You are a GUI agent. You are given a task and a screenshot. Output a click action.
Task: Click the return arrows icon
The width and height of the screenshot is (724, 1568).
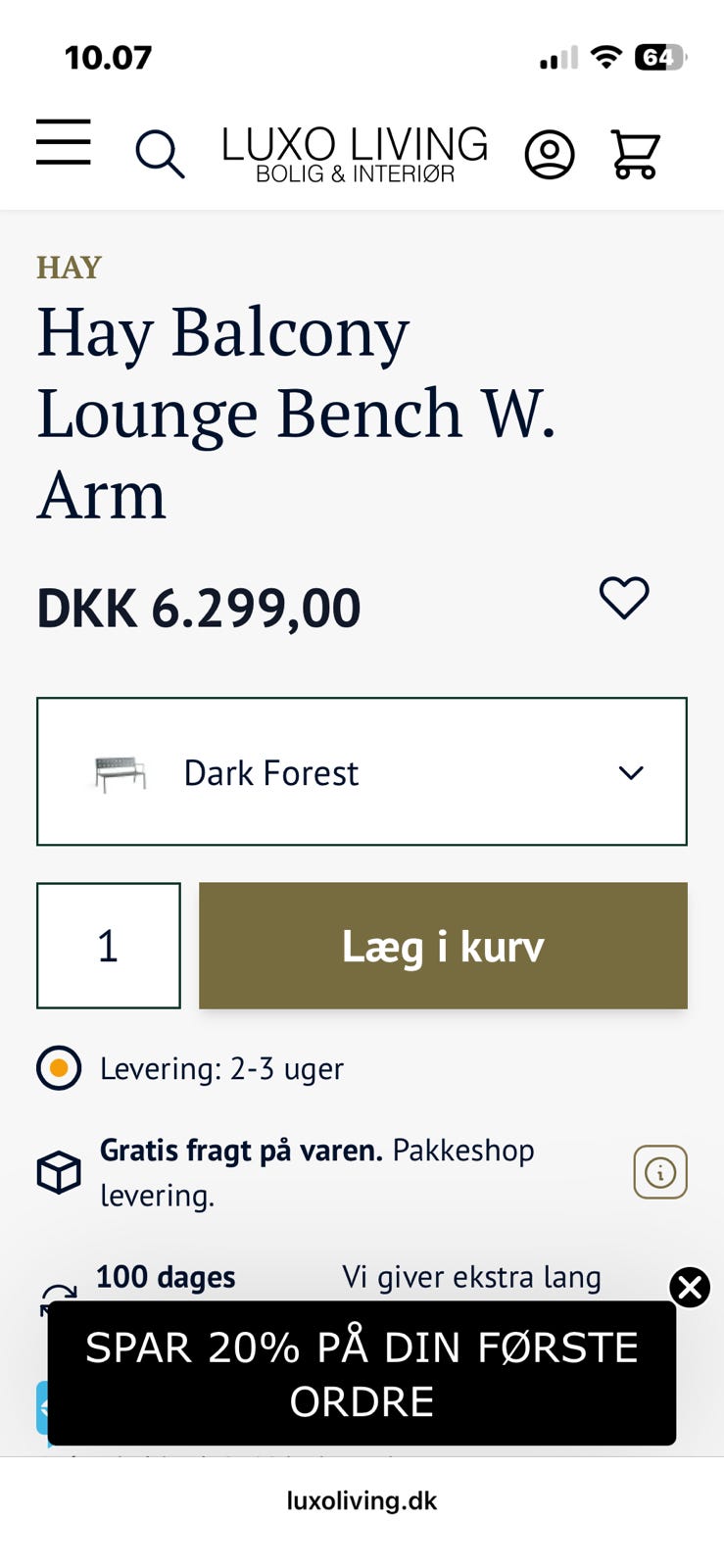pyautogui.click(x=58, y=1298)
